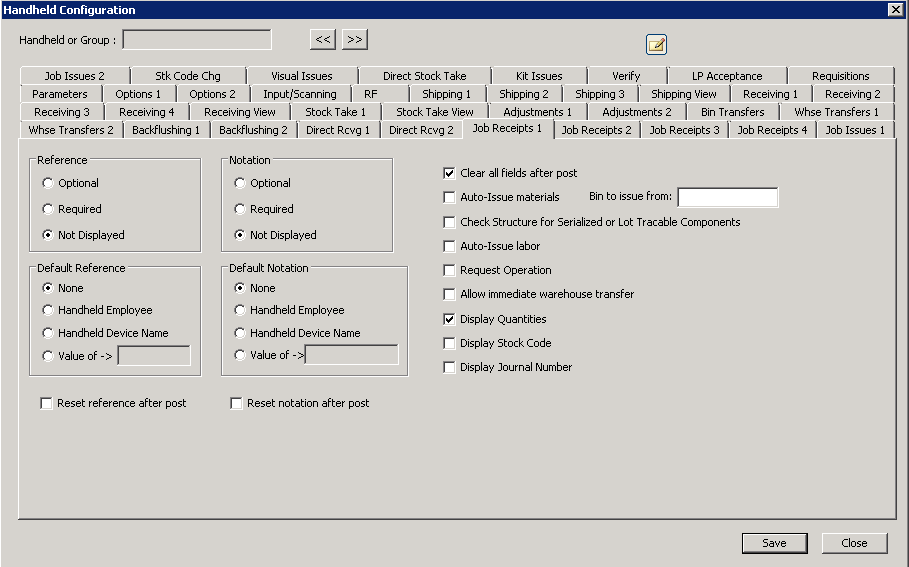Click the Close button at bottom
Image resolution: width=909 pixels, height=567 pixels.
[854, 543]
